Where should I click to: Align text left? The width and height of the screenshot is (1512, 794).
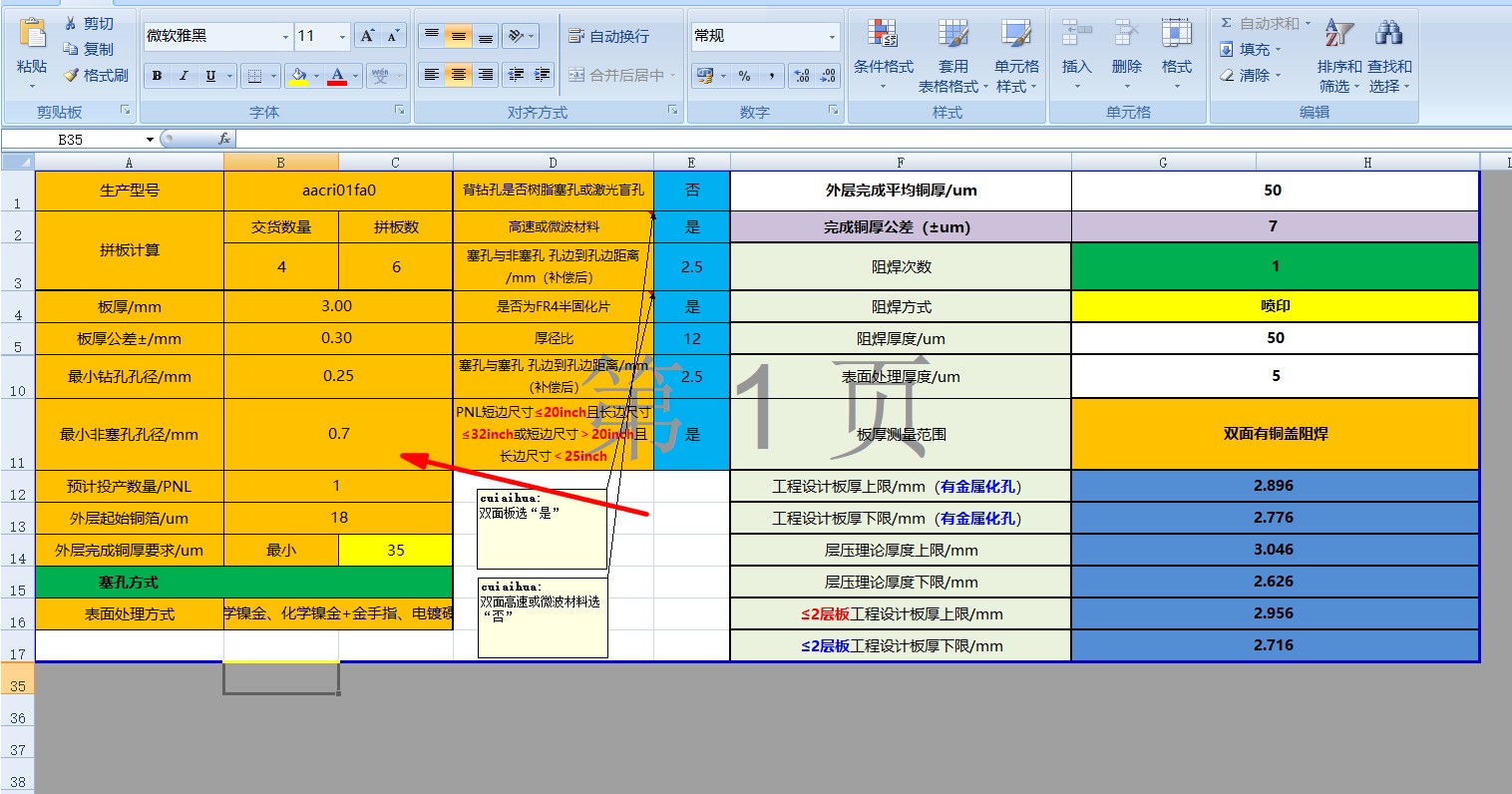431,75
